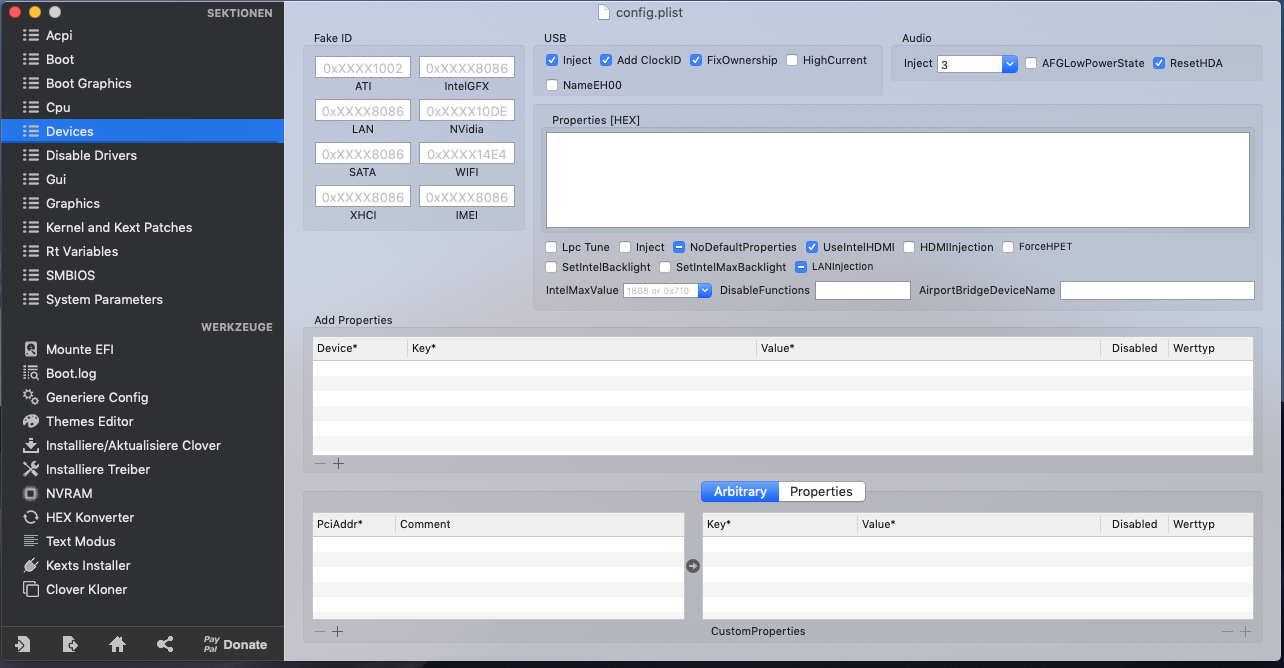Click the AirportBridgeDeviceName input field
The image size is (1284, 668).
tap(1156, 290)
